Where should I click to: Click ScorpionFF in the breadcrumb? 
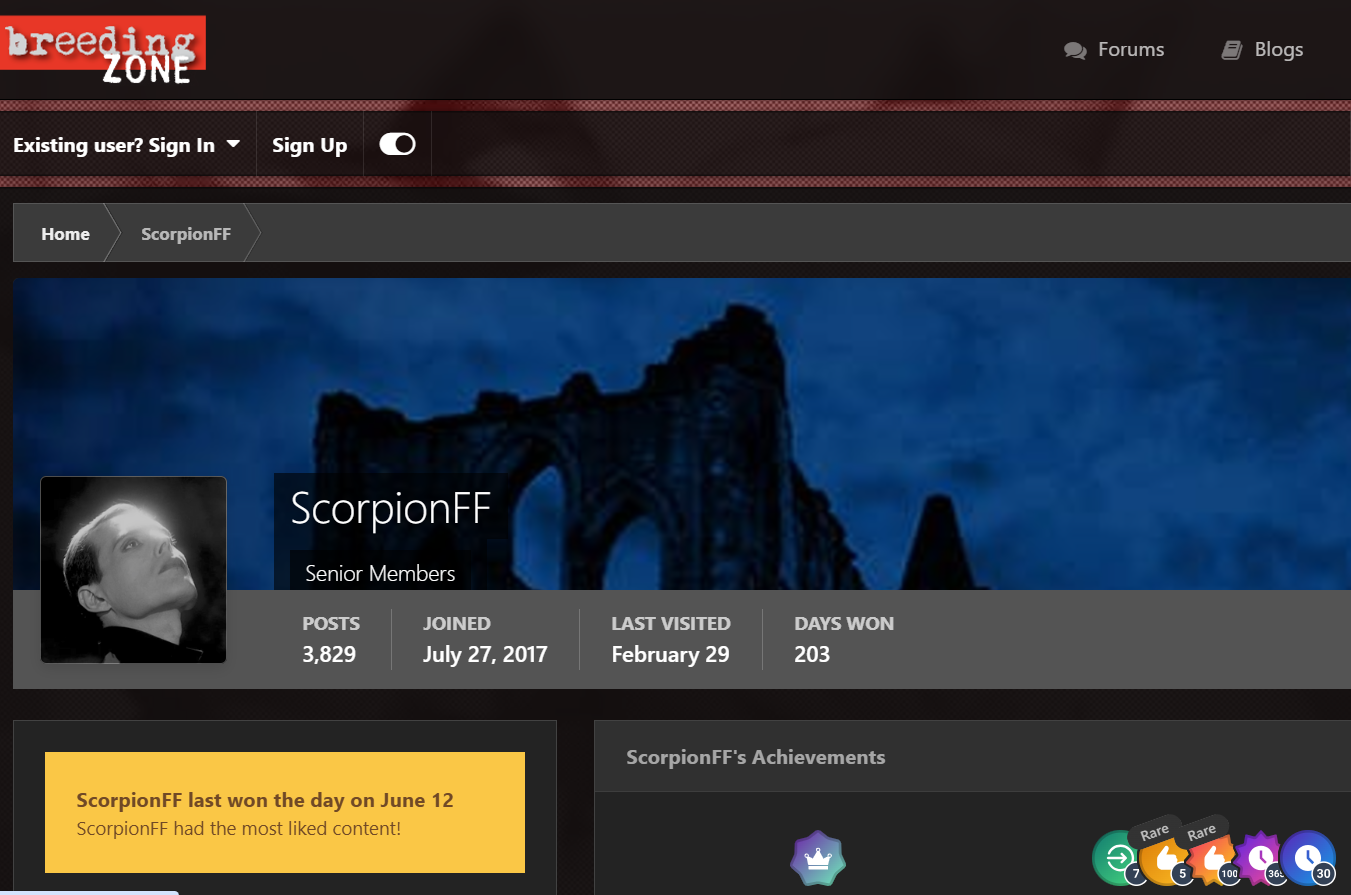(x=186, y=234)
